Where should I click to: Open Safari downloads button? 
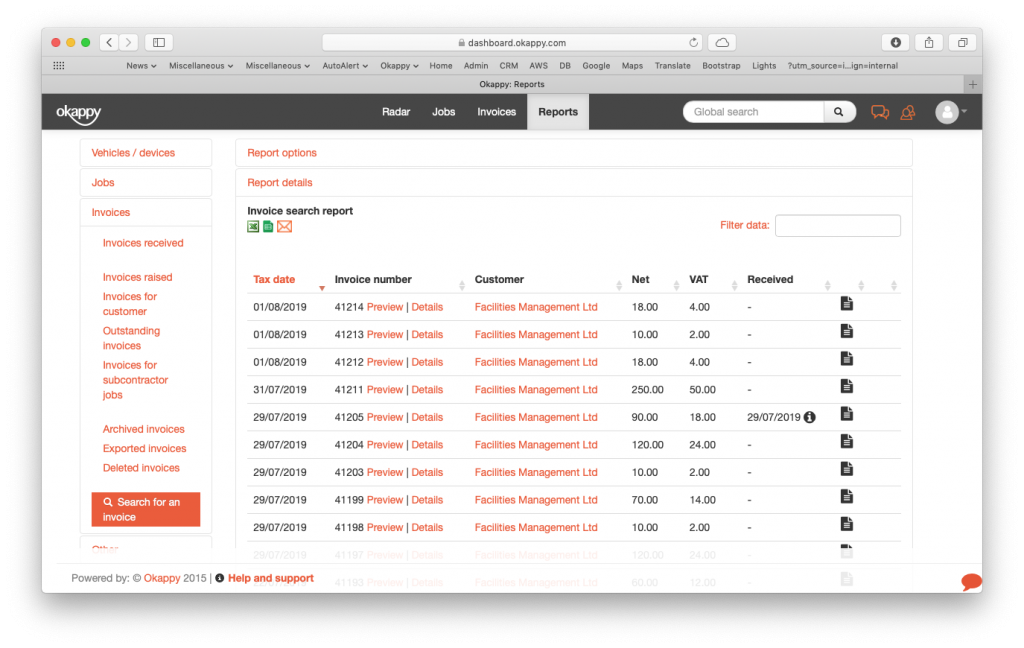tap(895, 42)
